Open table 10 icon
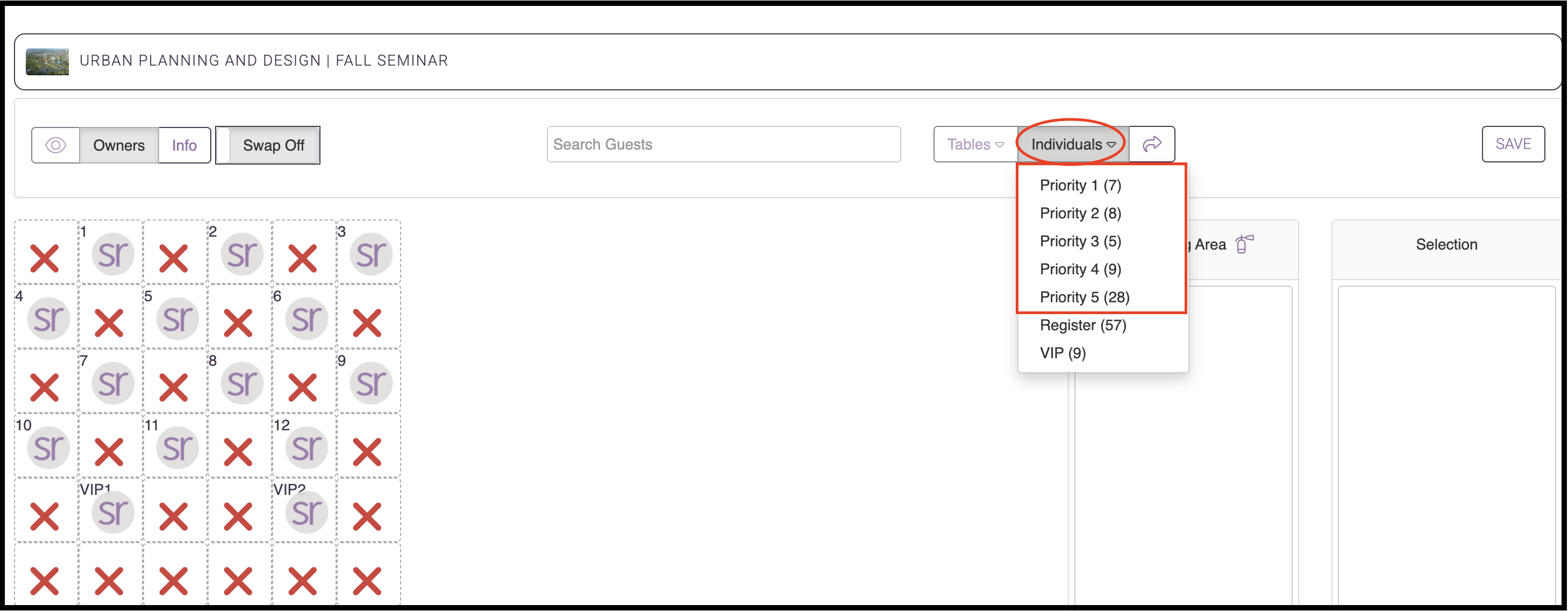This screenshot has width=1568, height=611. (48, 447)
